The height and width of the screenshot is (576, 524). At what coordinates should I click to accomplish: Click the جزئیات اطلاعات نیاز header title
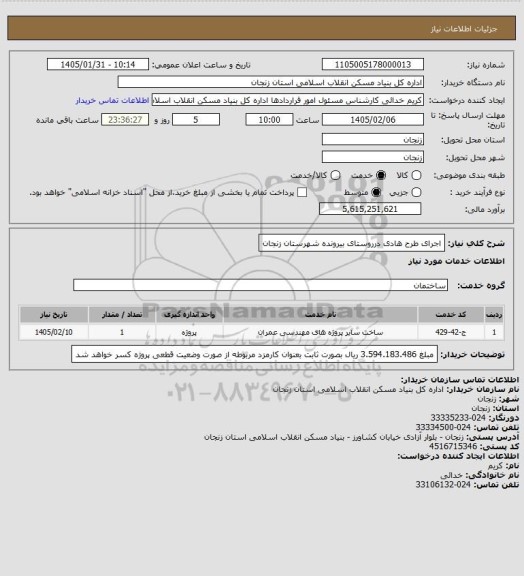click(464, 29)
